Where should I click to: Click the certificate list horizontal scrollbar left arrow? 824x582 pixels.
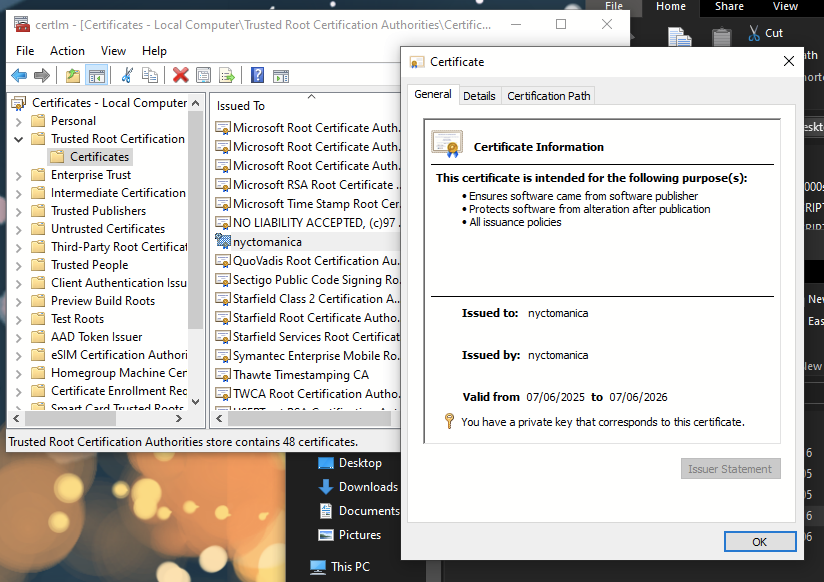220,418
